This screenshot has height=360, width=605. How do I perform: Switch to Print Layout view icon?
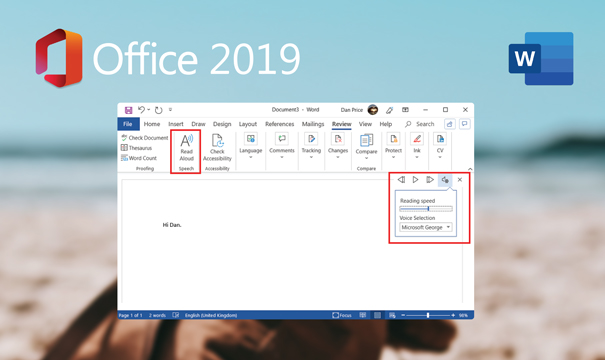tap(377, 315)
